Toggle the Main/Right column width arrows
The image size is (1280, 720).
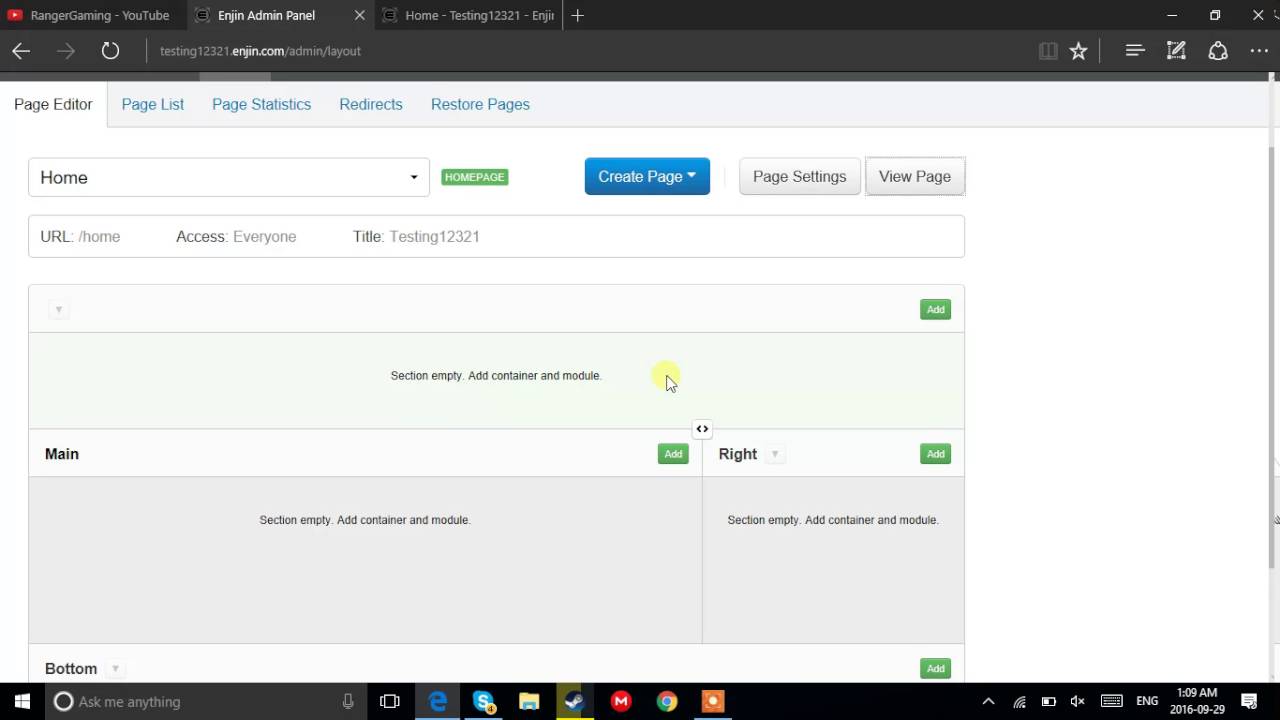tap(702, 429)
